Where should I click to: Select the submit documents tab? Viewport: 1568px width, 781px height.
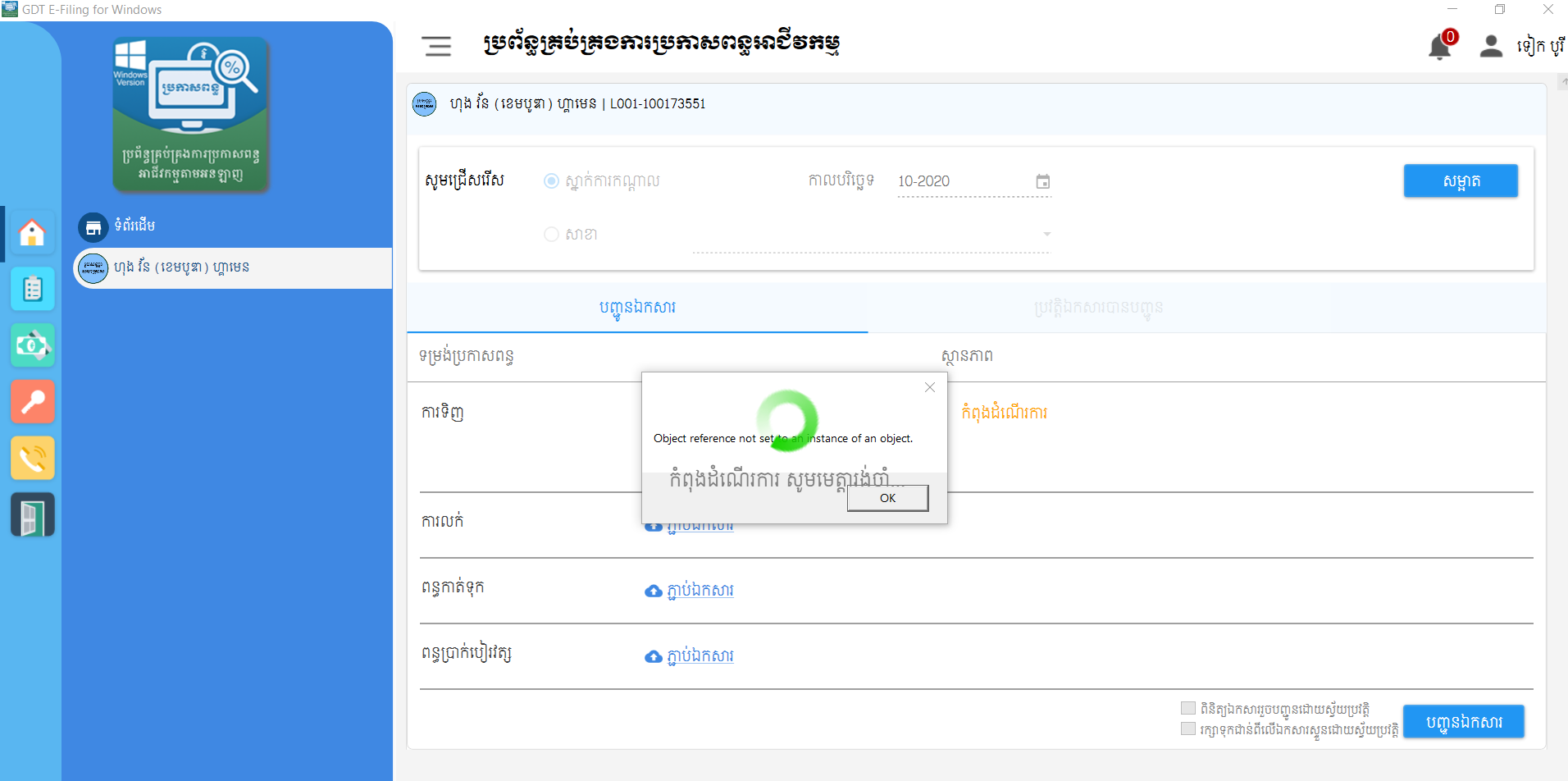point(636,308)
